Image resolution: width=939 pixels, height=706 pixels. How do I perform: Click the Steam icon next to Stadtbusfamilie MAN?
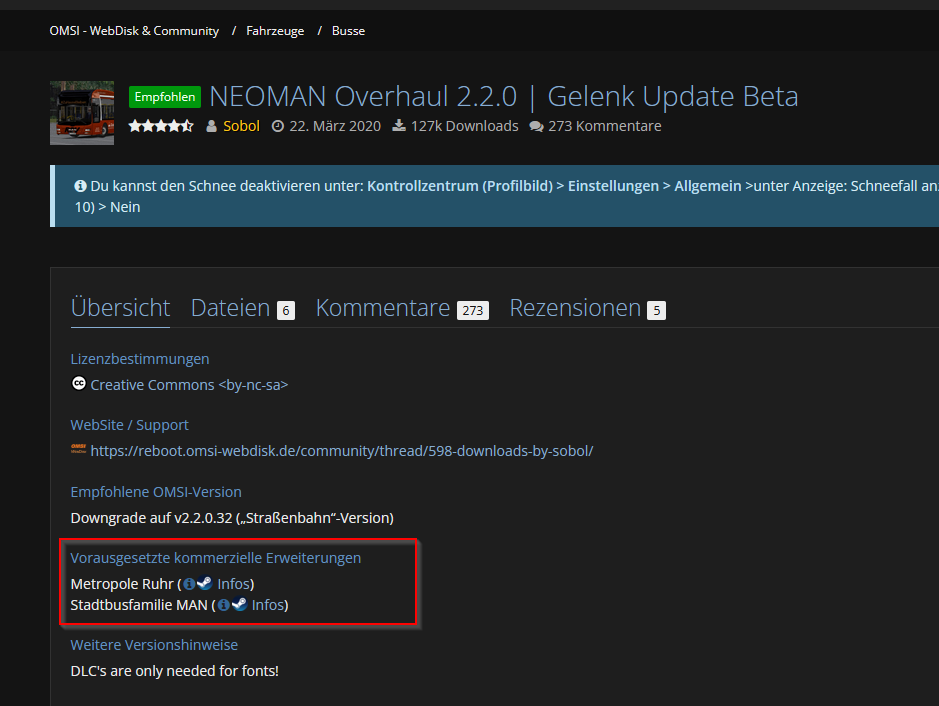(238, 605)
